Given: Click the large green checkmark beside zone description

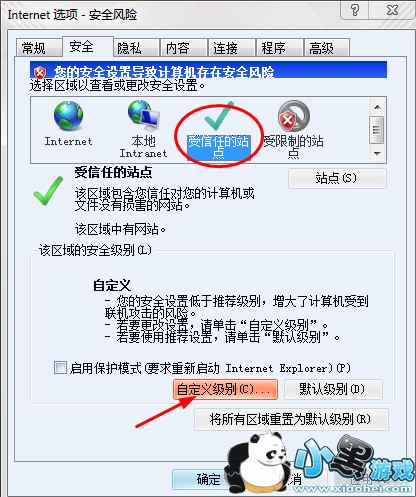Looking at the screenshot, I should coord(48,191).
